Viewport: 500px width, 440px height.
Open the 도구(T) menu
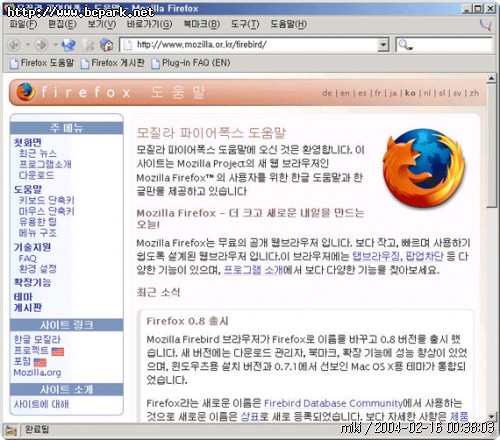click(245, 24)
